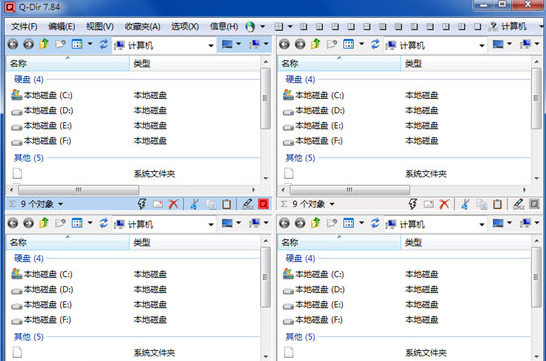Viewport: 546px width, 361px height.
Task: Open the 视图(V) menu
Action: click(x=100, y=26)
